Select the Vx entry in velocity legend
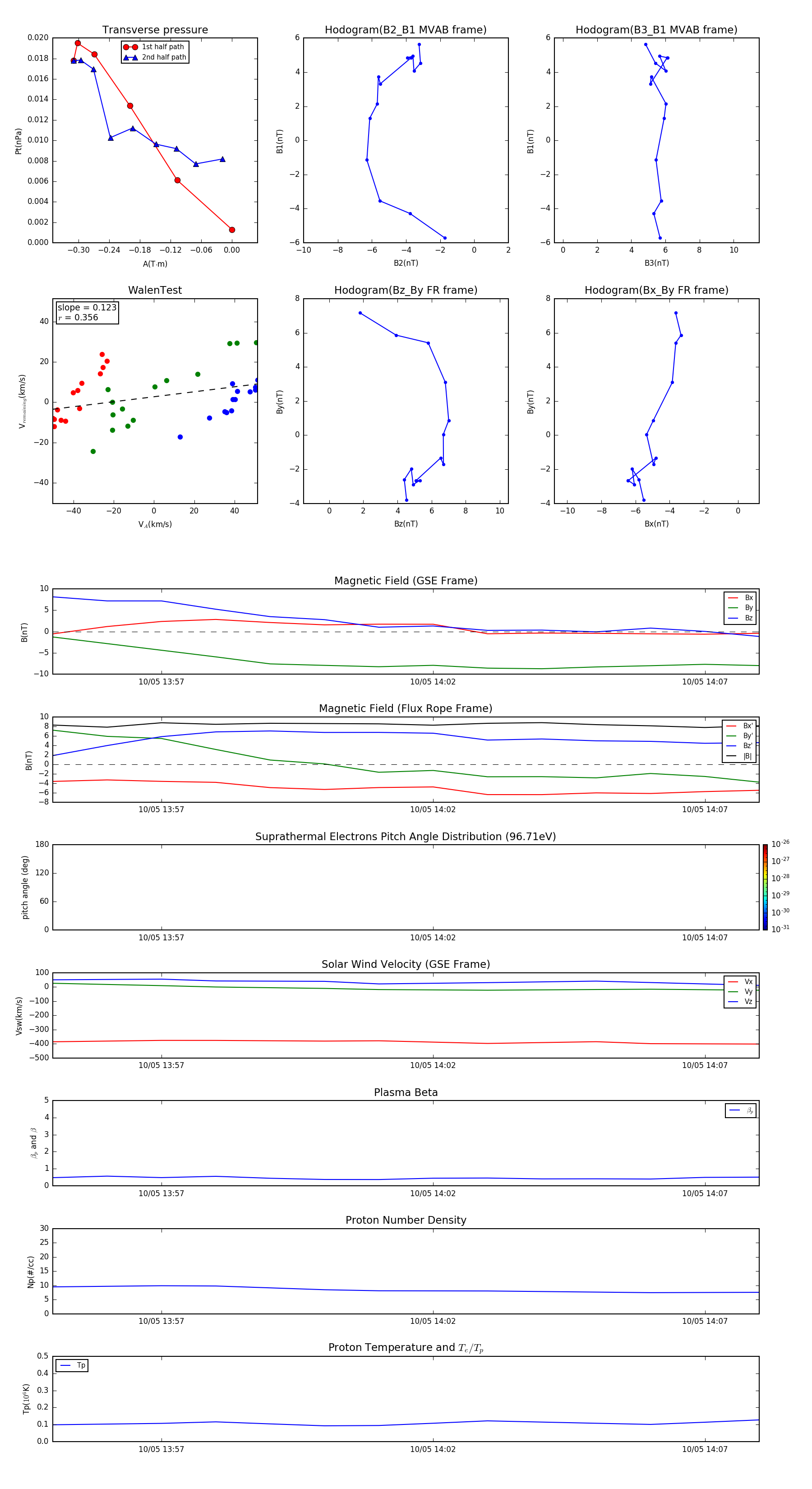This screenshot has width=812, height=1489. (740, 981)
